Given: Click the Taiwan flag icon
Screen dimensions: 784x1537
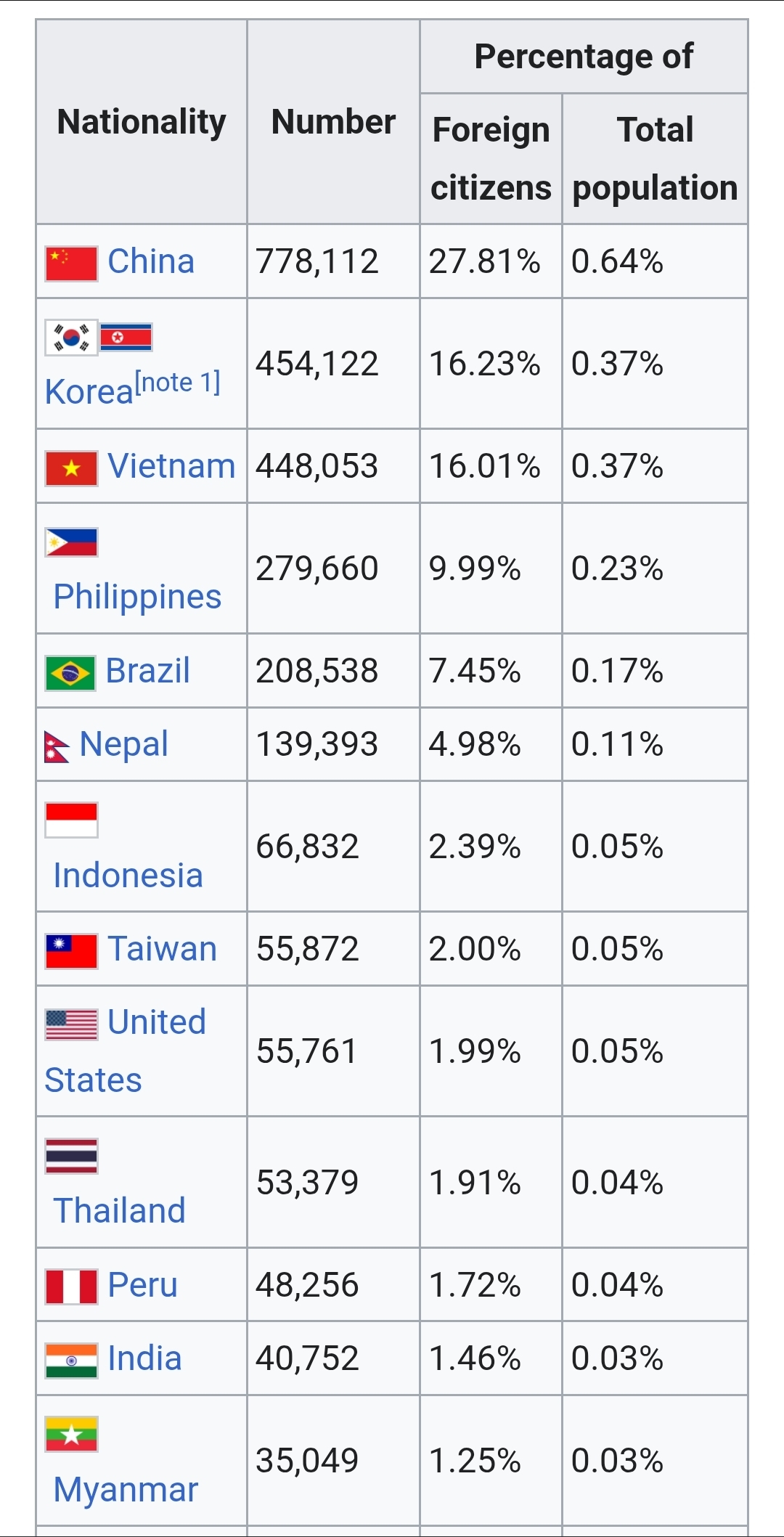Looking at the screenshot, I should [x=71, y=951].
